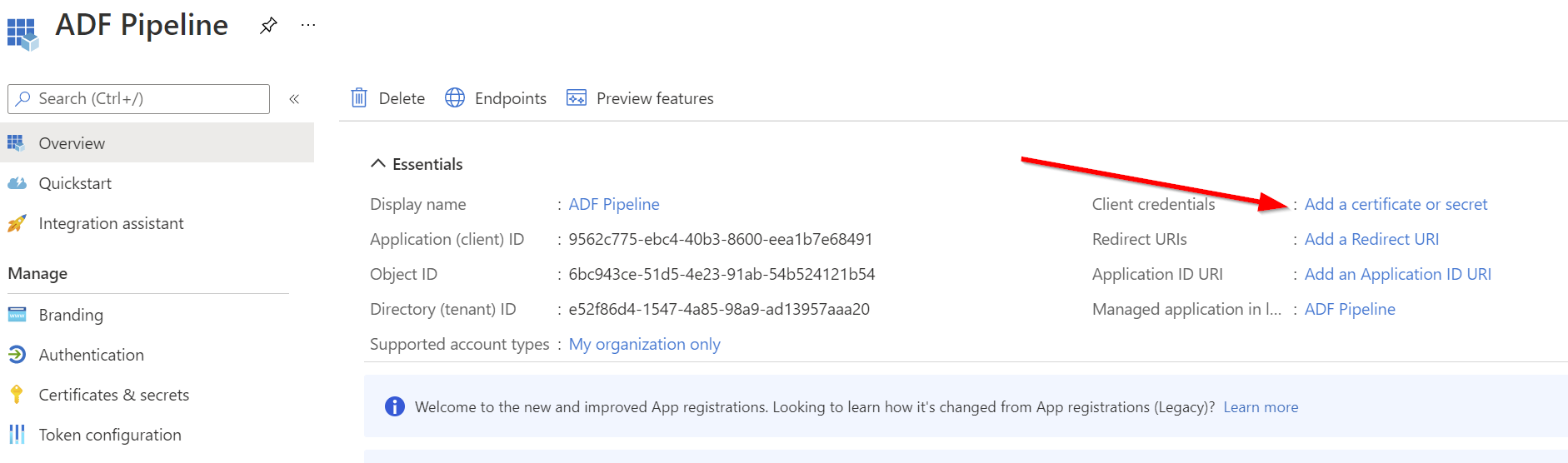Focus the Search (Ctrl+/) box
The image size is (1568, 463).
click(x=138, y=99)
